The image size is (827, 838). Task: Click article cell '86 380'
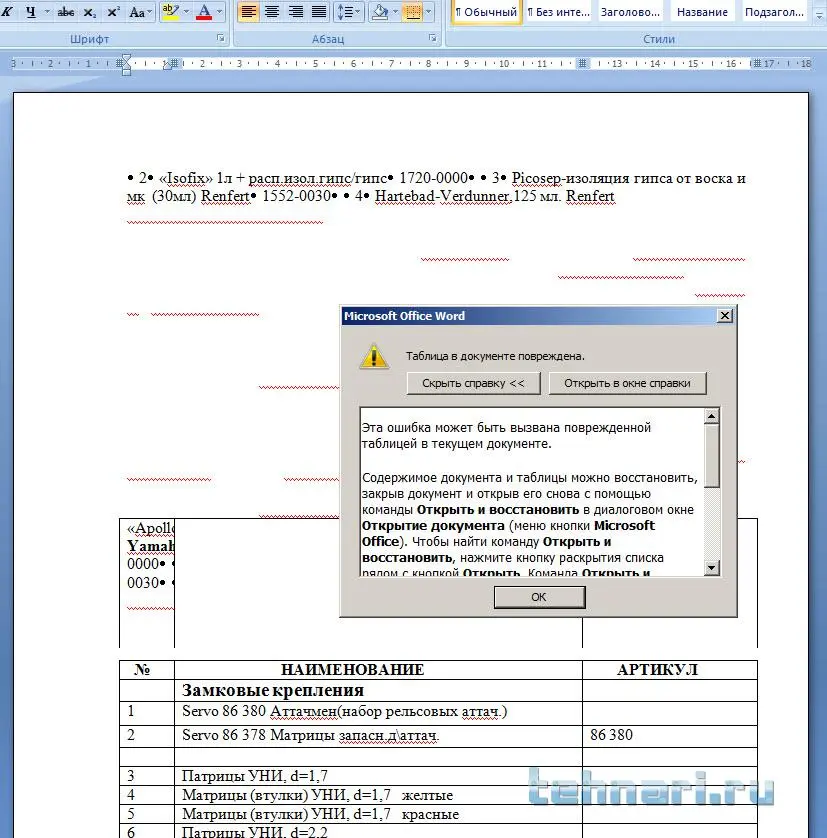coord(670,736)
